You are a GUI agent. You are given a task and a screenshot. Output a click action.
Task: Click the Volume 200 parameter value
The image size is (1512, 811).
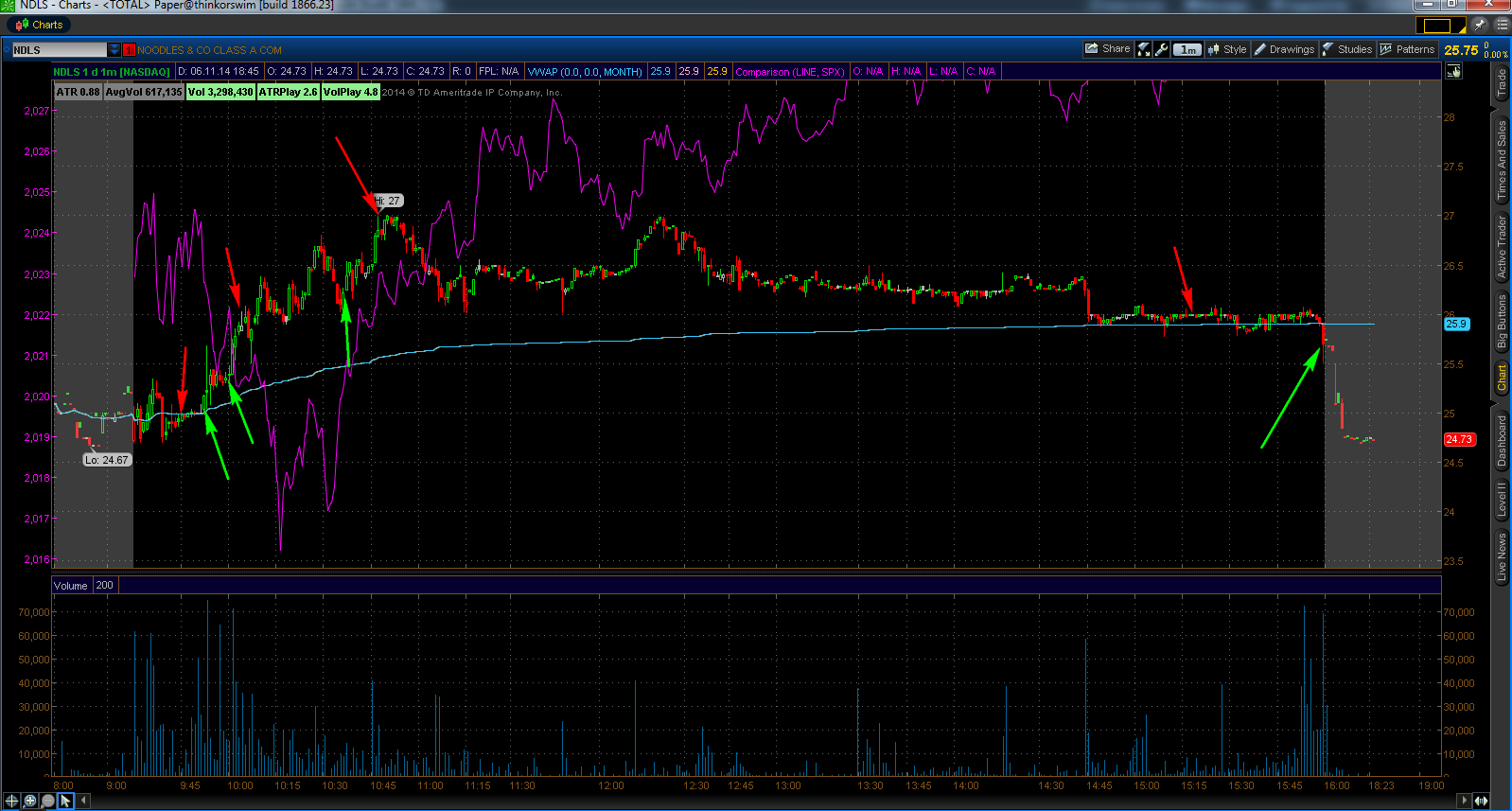[104, 585]
